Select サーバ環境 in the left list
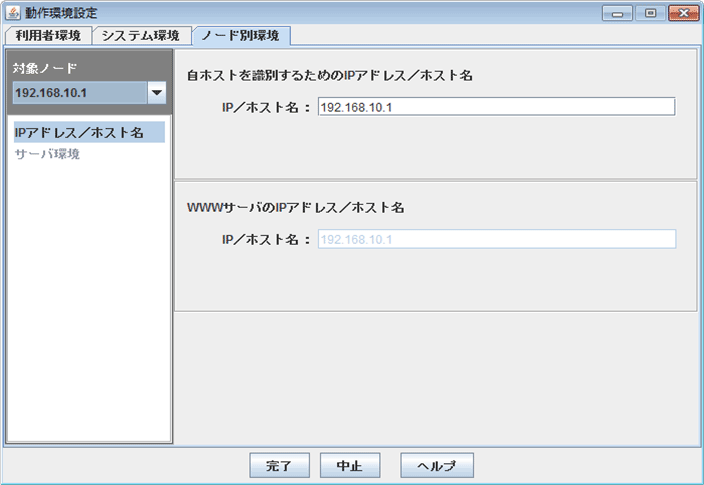704x485 pixels. (x=47, y=154)
